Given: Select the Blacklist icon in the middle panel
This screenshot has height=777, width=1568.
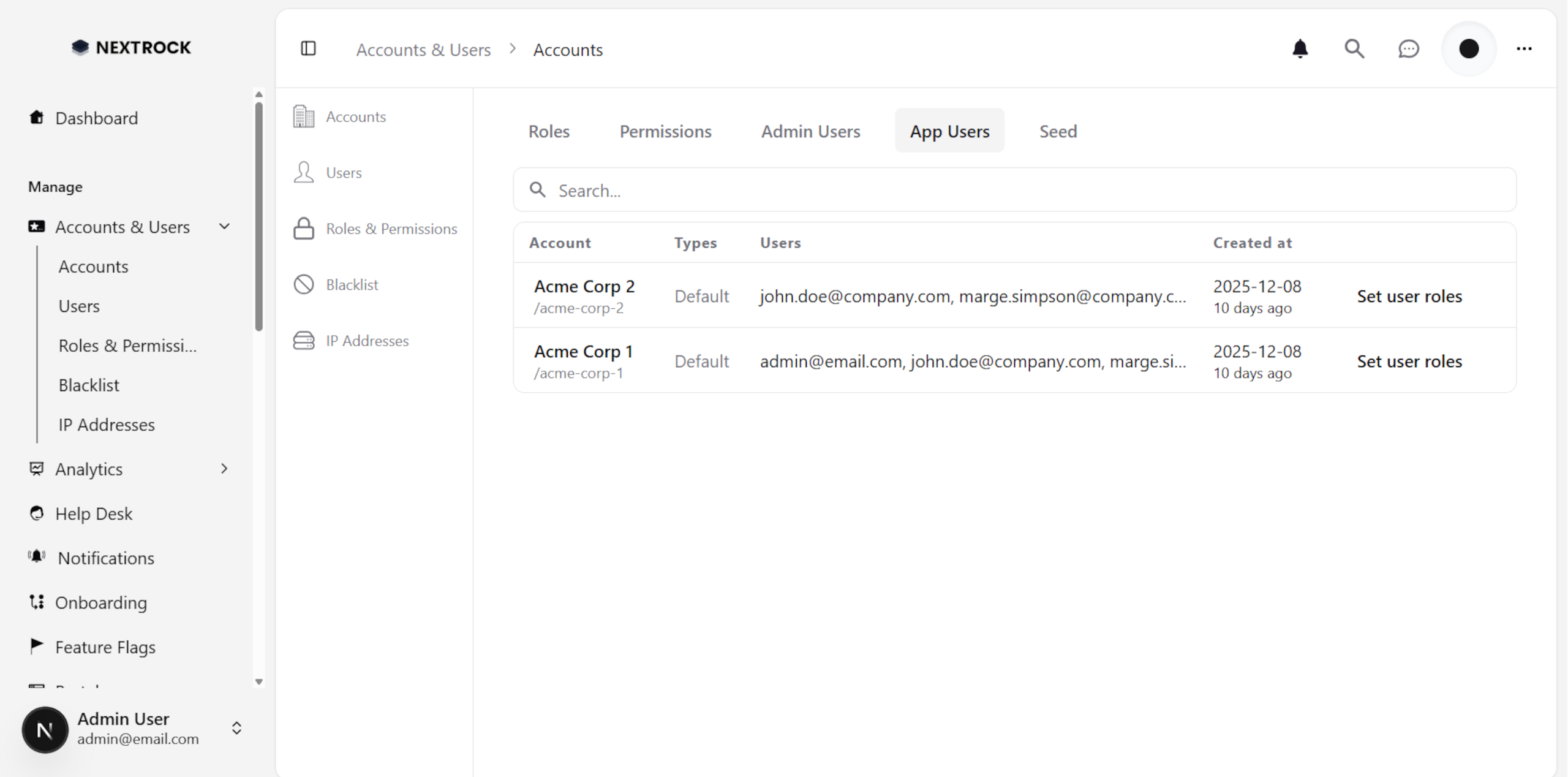Looking at the screenshot, I should (303, 284).
